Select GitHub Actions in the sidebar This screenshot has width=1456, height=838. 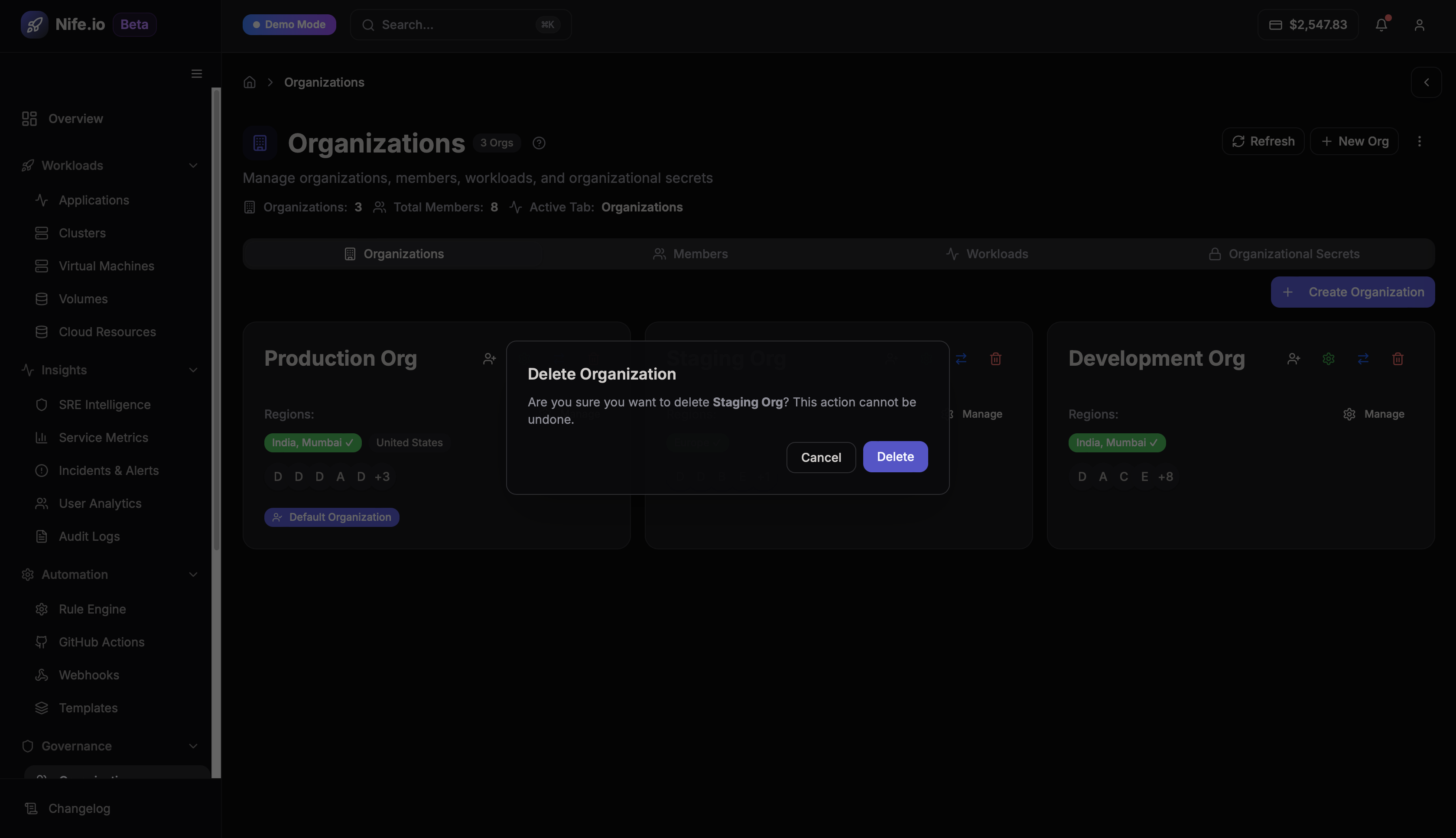click(x=101, y=642)
